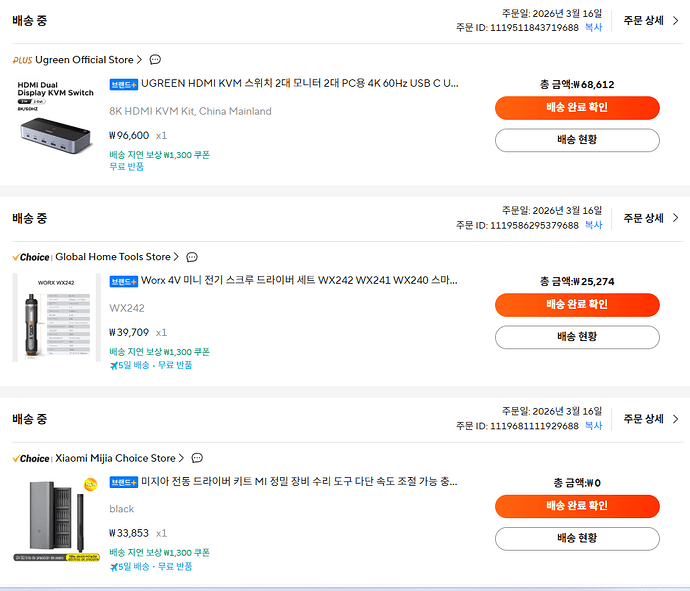Open the Xiaomi Mijia Choice Store page

(115, 458)
